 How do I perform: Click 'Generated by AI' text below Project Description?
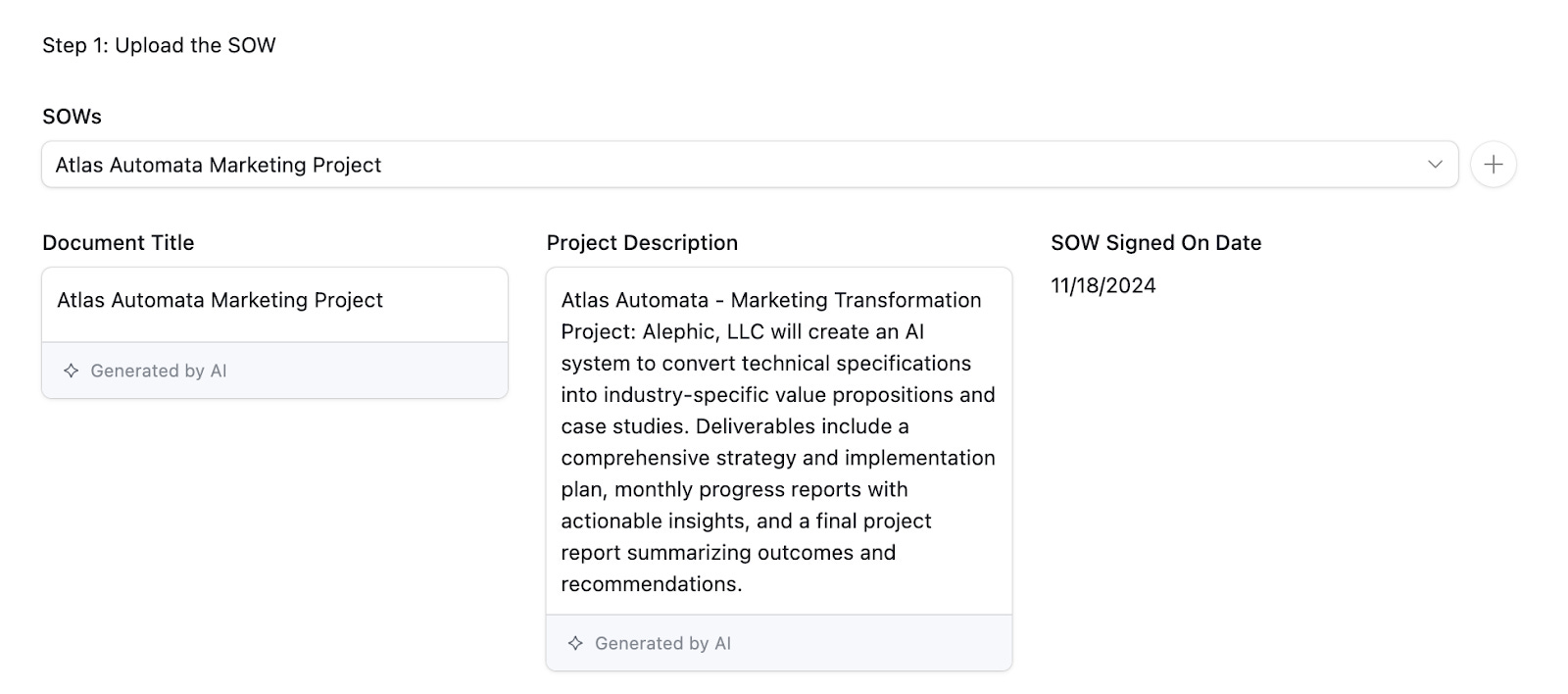pyautogui.click(x=662, y=643)
